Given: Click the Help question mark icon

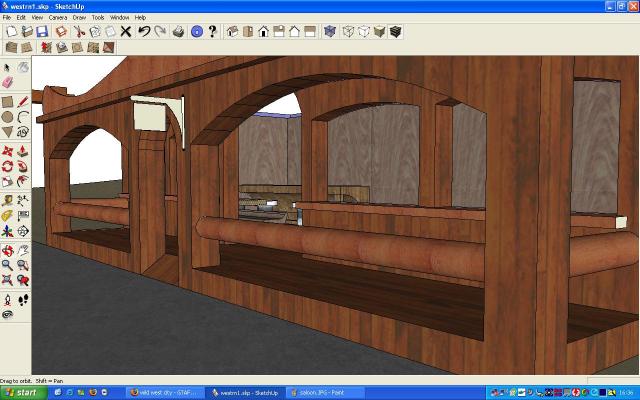Looking at the screenshot, I should coord(212,32).
